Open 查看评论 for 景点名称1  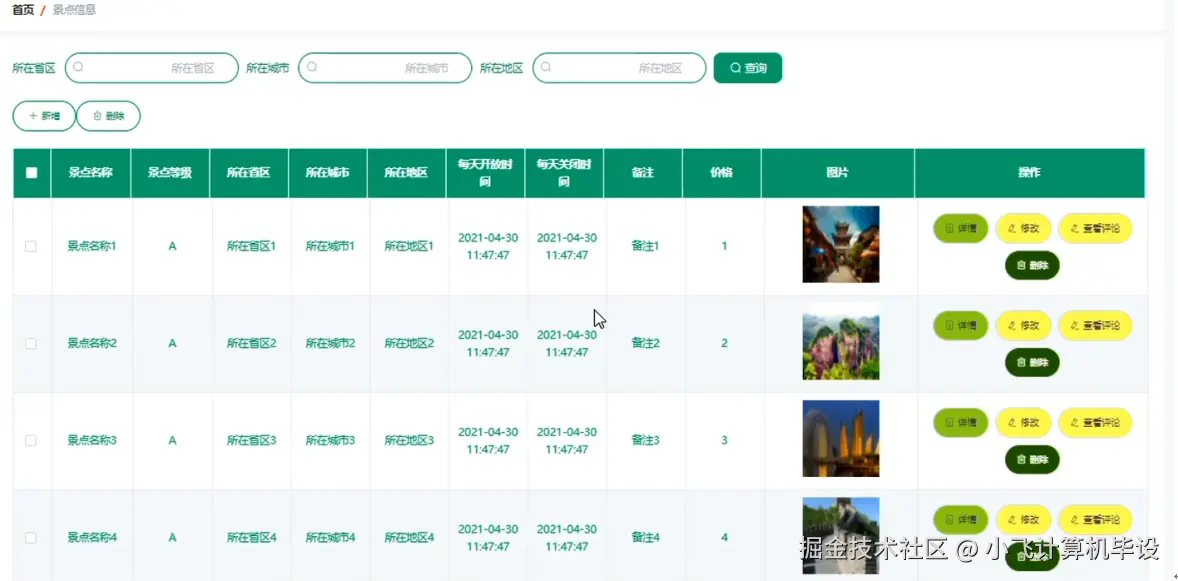(1095, 228)
